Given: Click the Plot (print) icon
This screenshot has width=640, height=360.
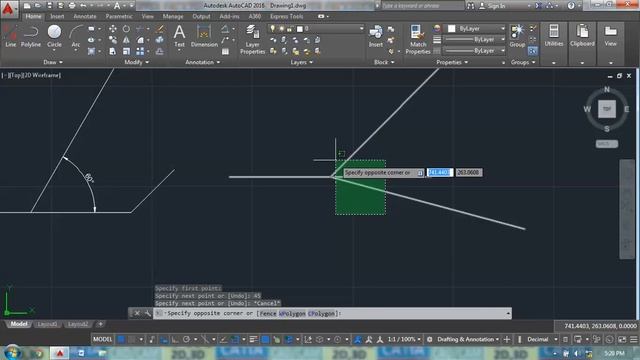Looking at the screenshot, I should (72, 6).
